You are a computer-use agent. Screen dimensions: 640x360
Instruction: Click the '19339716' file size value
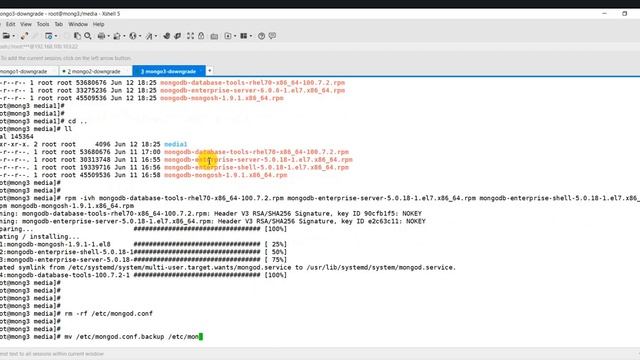tap(95, 167)
